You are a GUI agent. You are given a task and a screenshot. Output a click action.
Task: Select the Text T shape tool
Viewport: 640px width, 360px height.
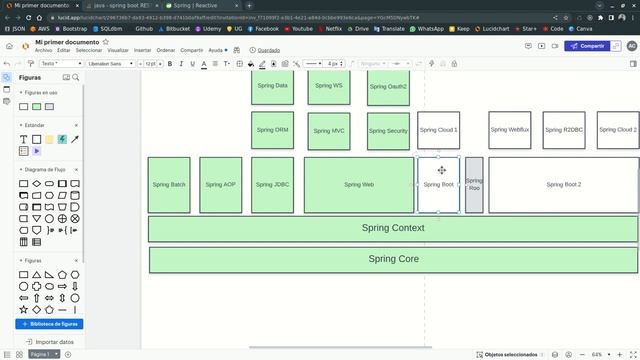click(x=23, y=139)
